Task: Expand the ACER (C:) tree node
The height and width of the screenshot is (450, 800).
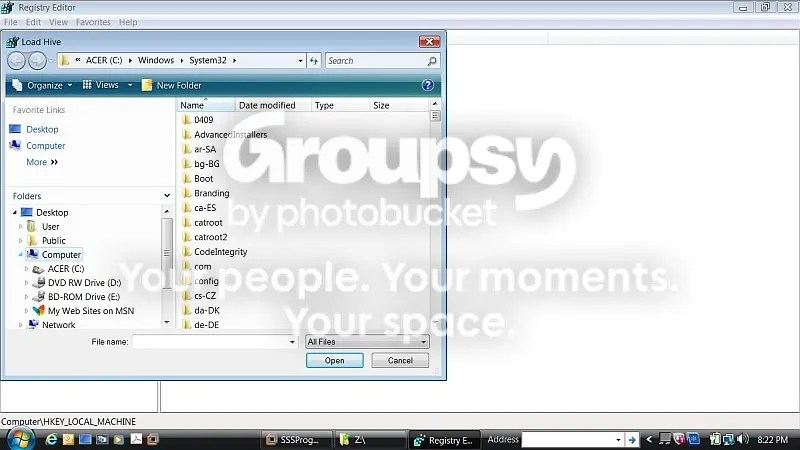Action: click(x=26, y=268)
